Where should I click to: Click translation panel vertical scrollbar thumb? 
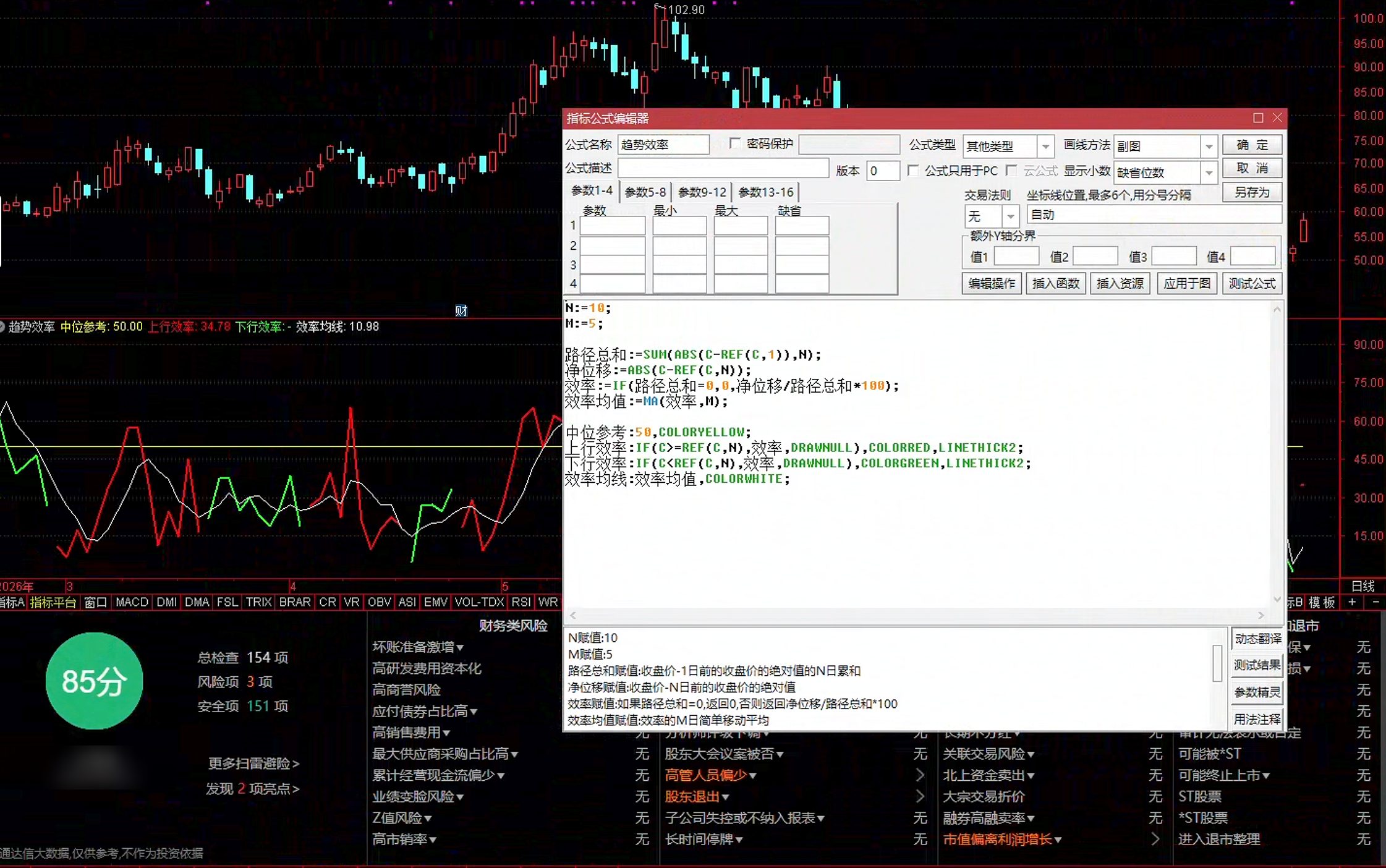point(1217,663)
